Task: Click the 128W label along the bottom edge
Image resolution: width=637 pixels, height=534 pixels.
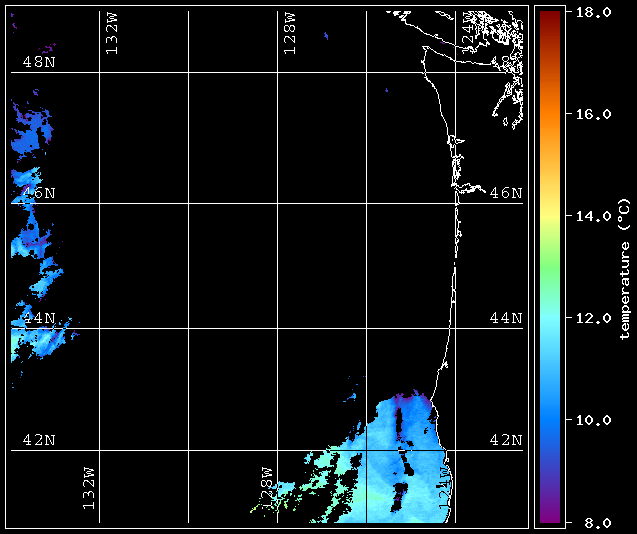Action: [266, 488]
